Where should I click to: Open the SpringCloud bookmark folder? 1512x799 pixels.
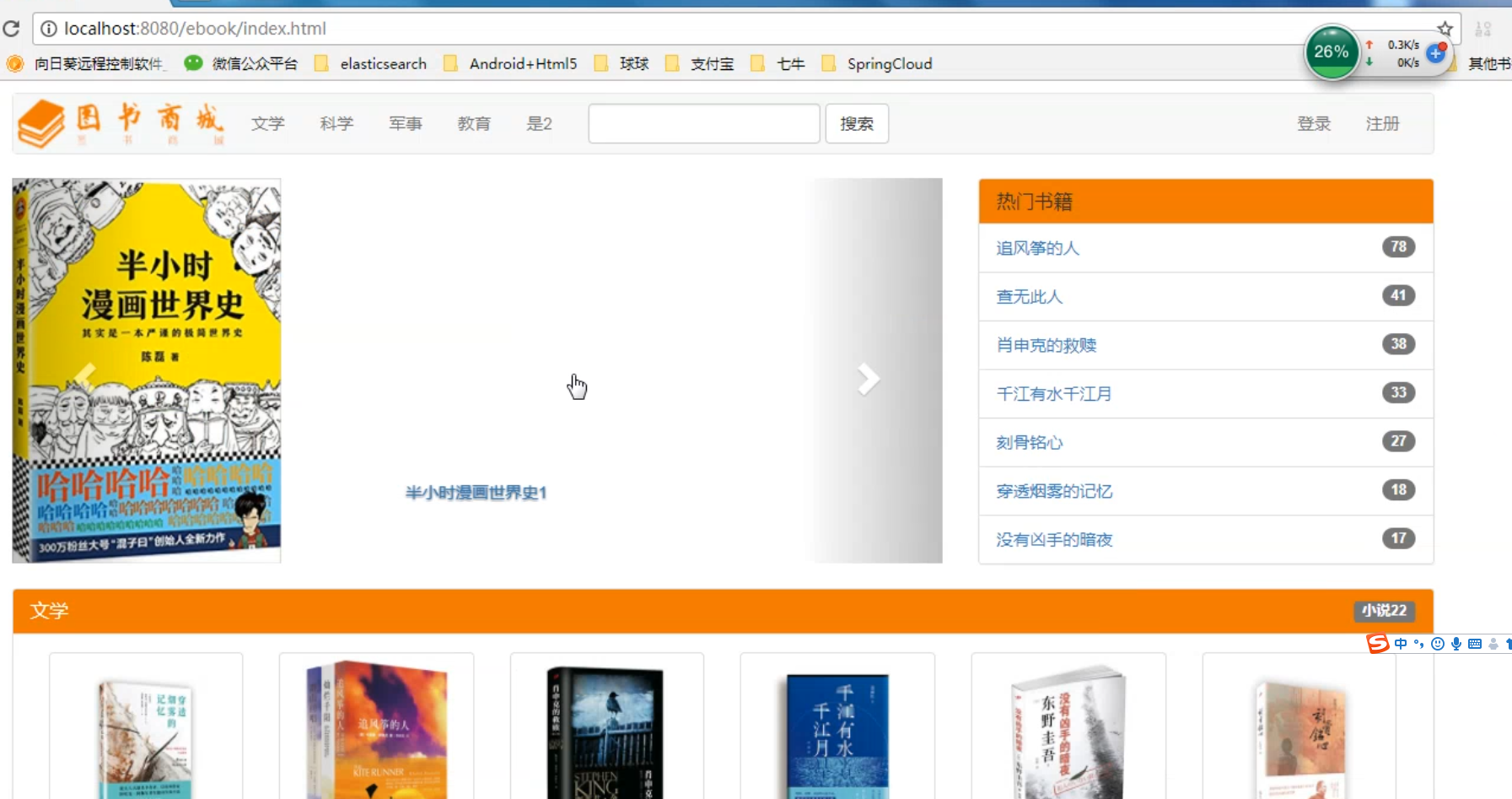[x=877, y=63]
